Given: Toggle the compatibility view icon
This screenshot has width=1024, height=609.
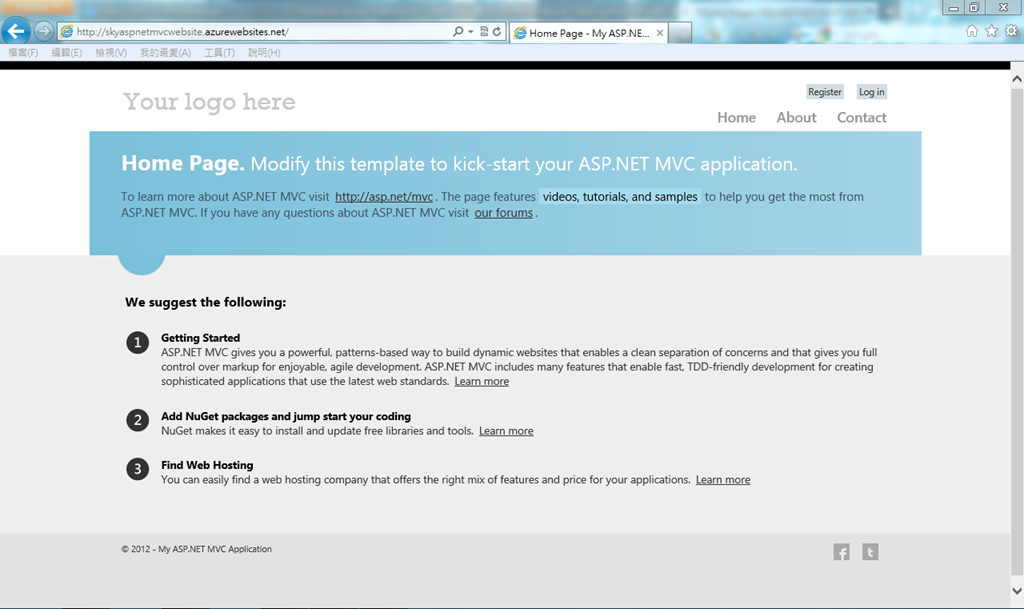Looking at the screenshot, I should coord(484,31).
